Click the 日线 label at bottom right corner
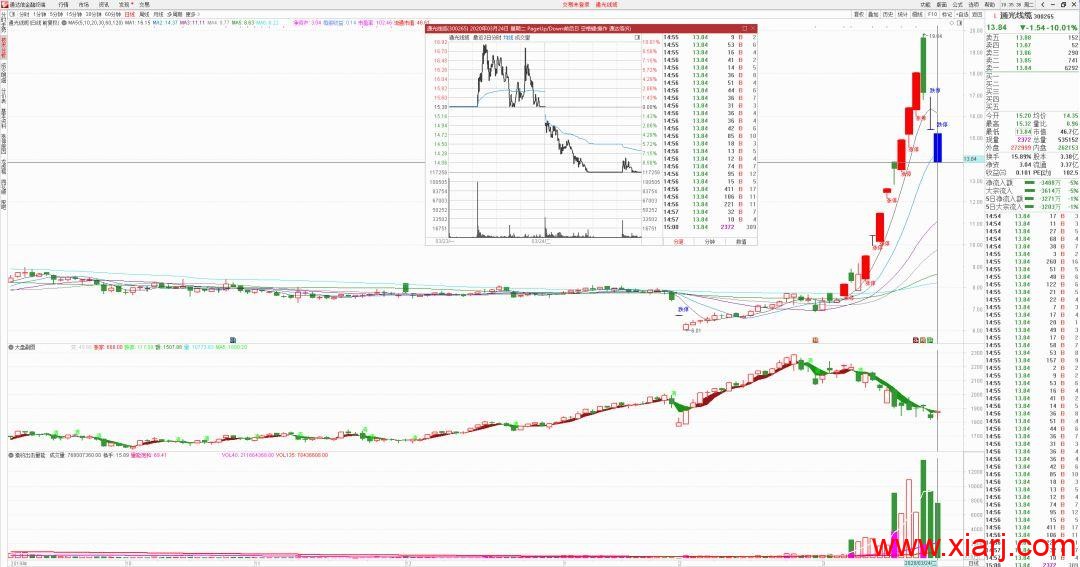 (x=973, y=563)
